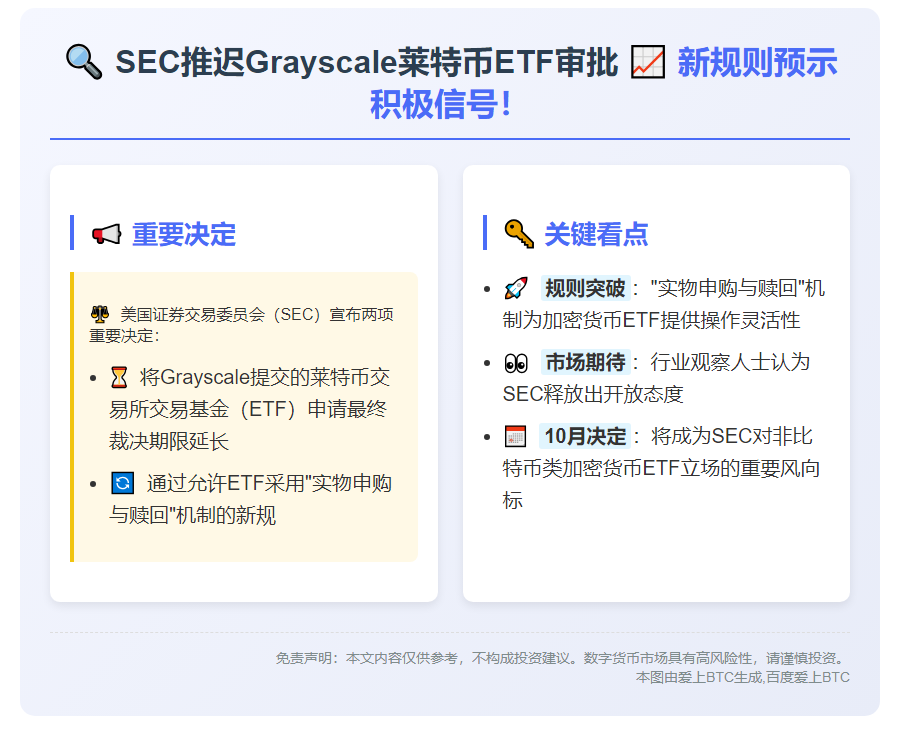Click the line 美国证券交易委员会 (SEC) 宣布两项
Viewport: 900px width, 747px height.
(257, 315)
